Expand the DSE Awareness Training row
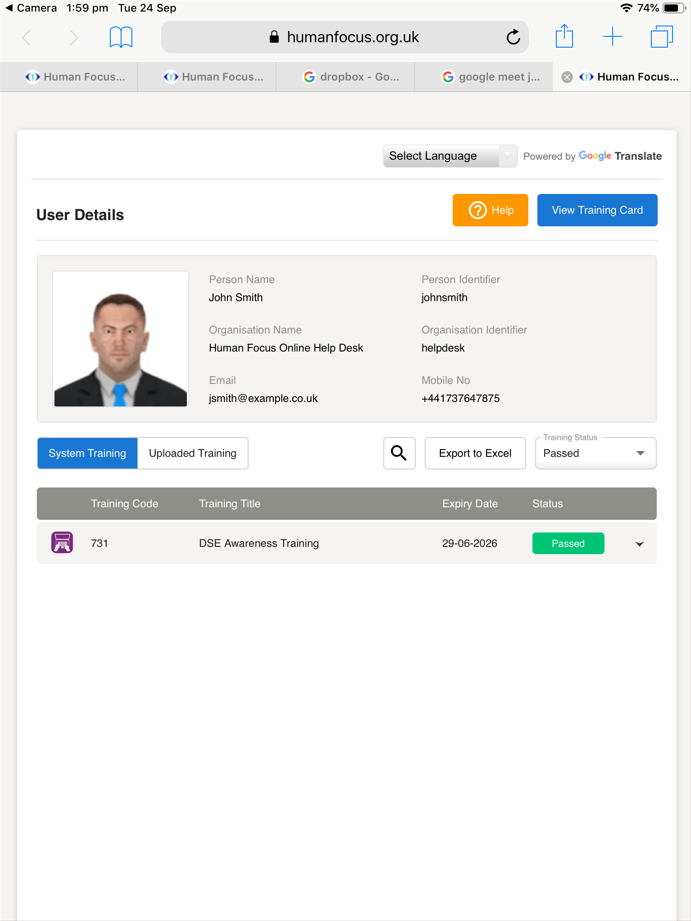Image resolution: width=691 pixels, height=921 pixels. 639,544
